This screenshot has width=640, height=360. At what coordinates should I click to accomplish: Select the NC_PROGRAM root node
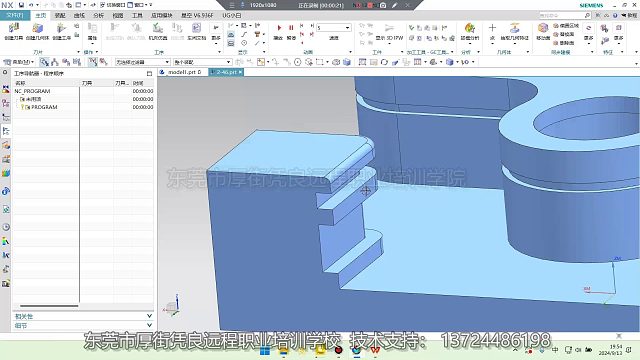click(32, 91)
